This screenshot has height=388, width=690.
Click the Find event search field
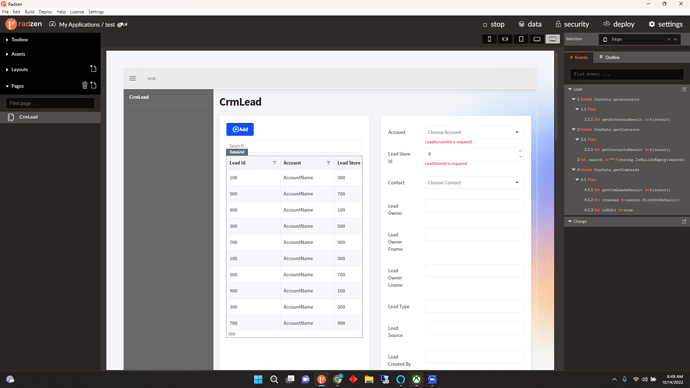(627, 74)
